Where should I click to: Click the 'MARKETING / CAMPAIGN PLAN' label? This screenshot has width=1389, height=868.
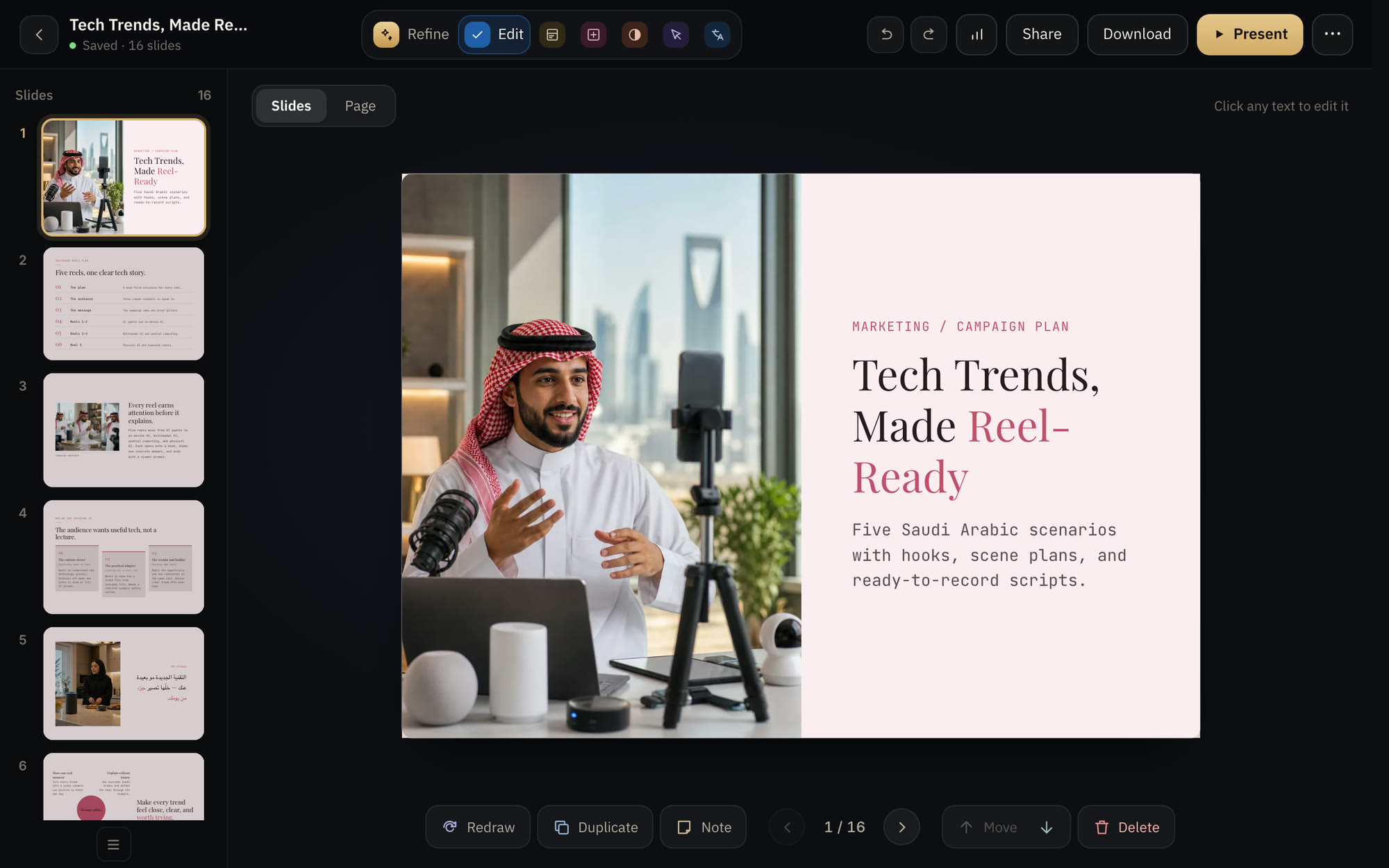960,326
